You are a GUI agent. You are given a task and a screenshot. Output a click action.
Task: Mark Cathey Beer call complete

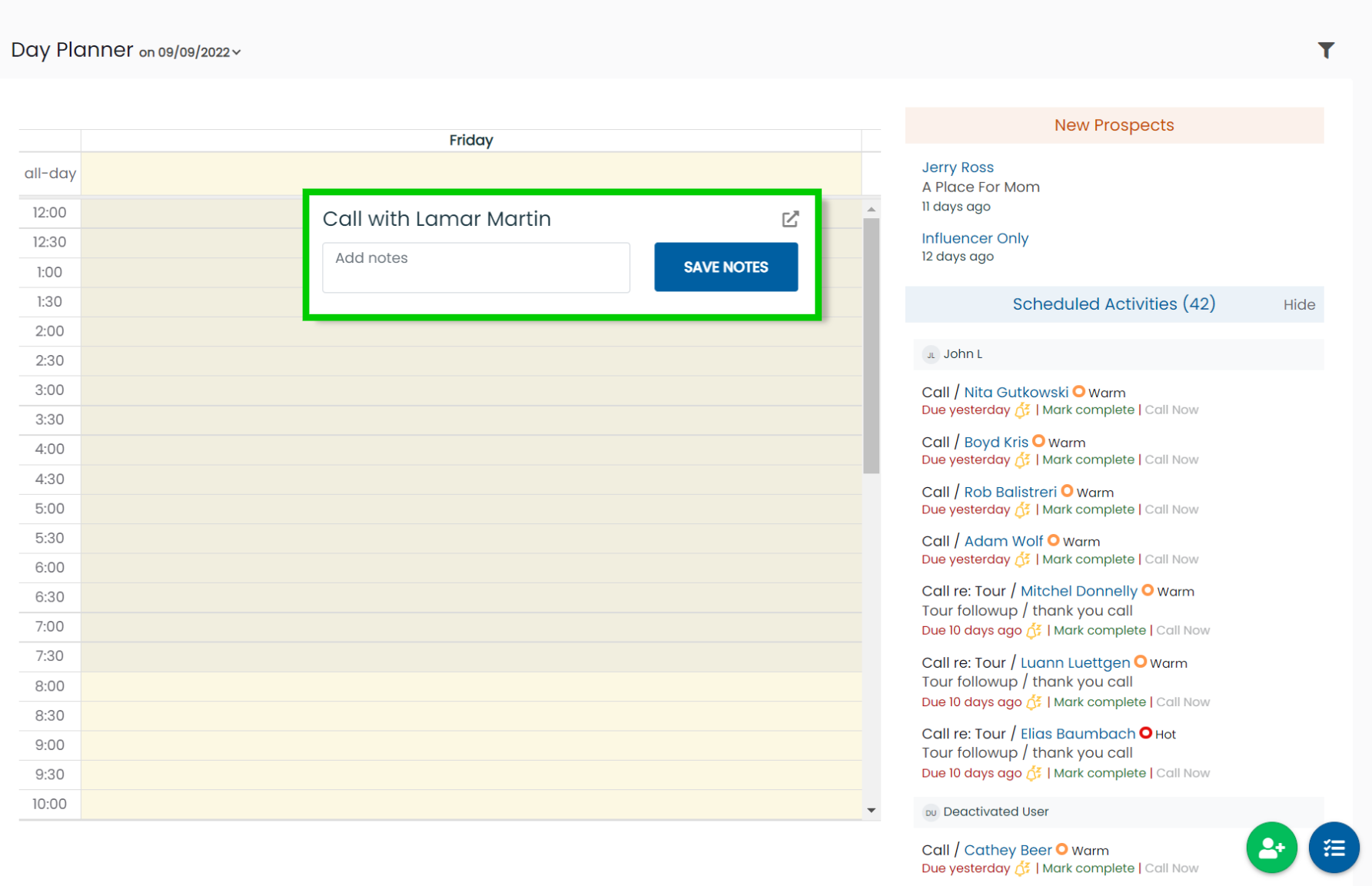coord(1088,868)
